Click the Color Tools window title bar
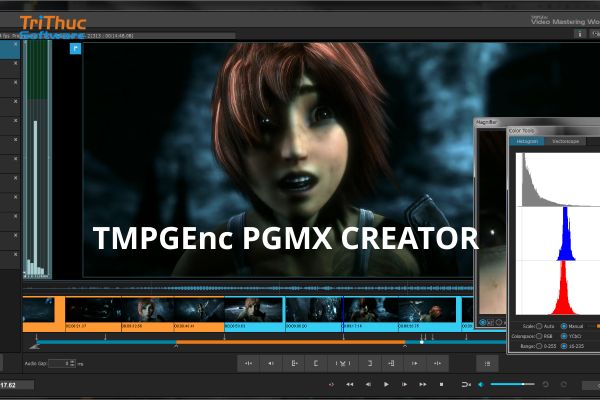 [x=554, y=131]
